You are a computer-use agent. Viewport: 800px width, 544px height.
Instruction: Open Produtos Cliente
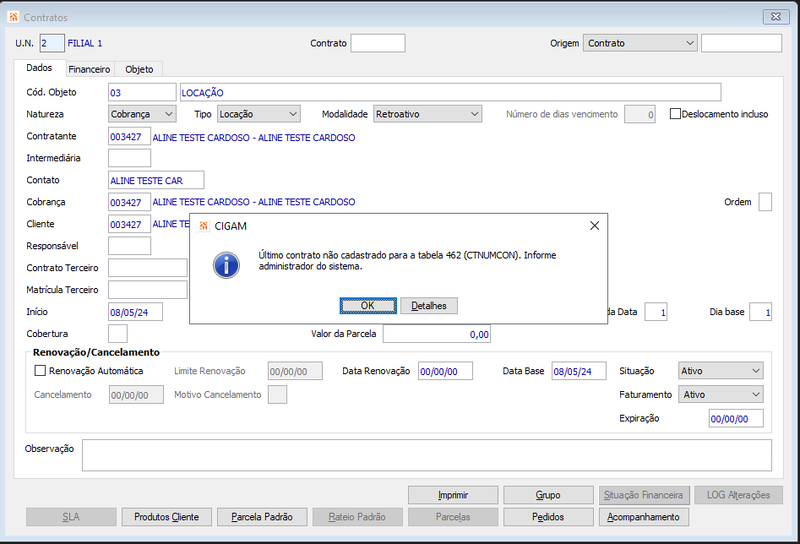click(x=166, y=517)
